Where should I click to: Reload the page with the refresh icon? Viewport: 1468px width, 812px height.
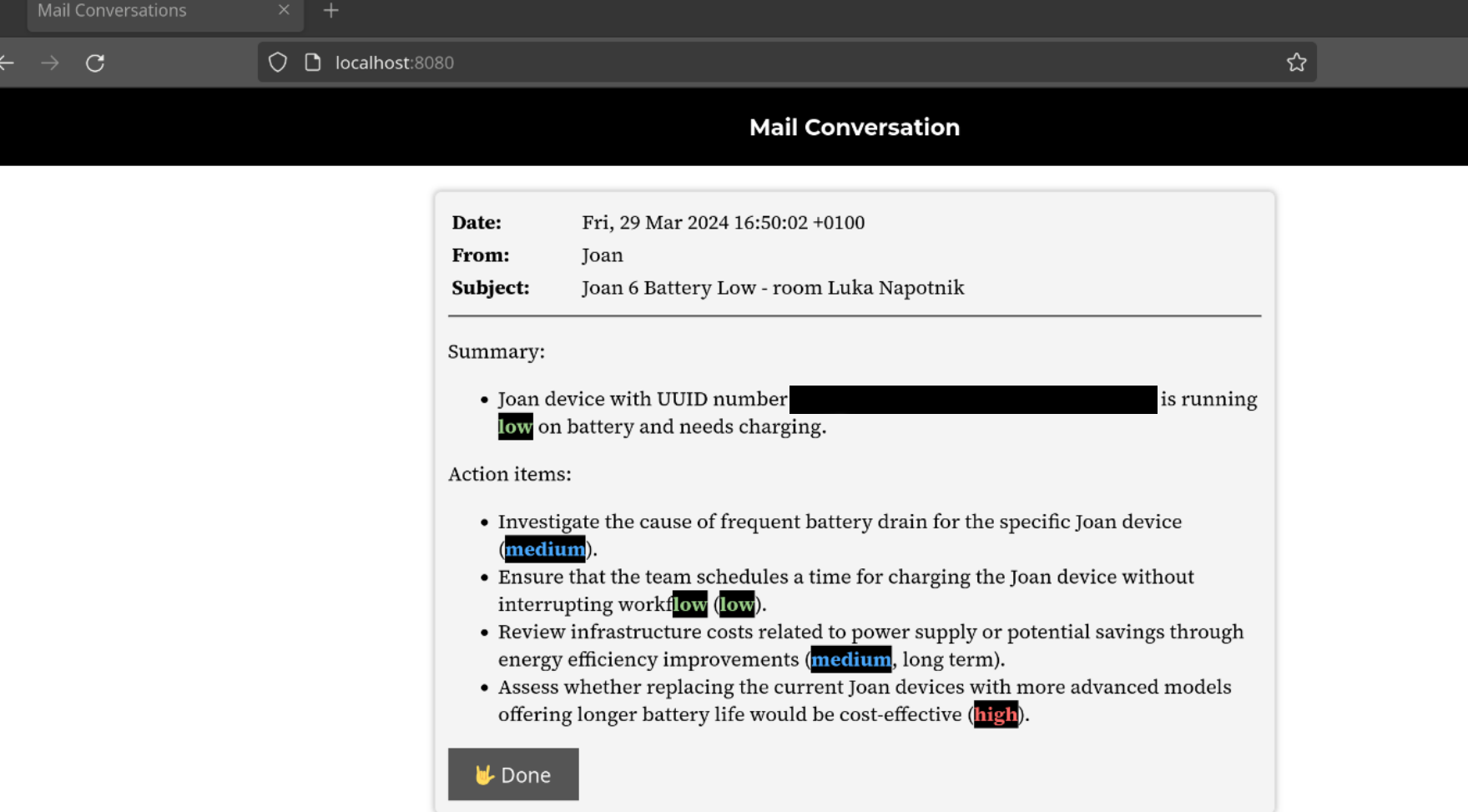point(95,63)
